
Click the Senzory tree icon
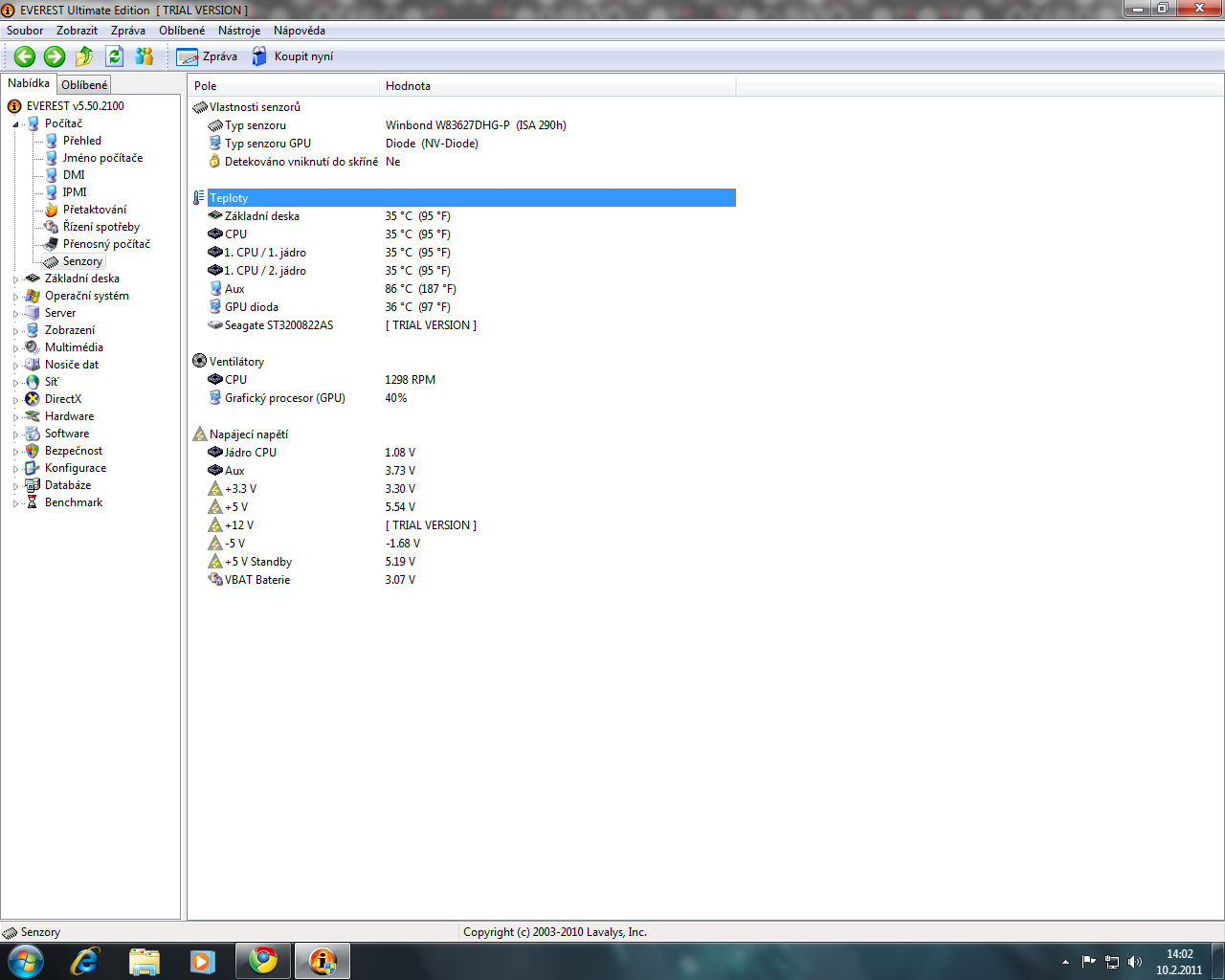pyautogui.click(x=52, y=261)
